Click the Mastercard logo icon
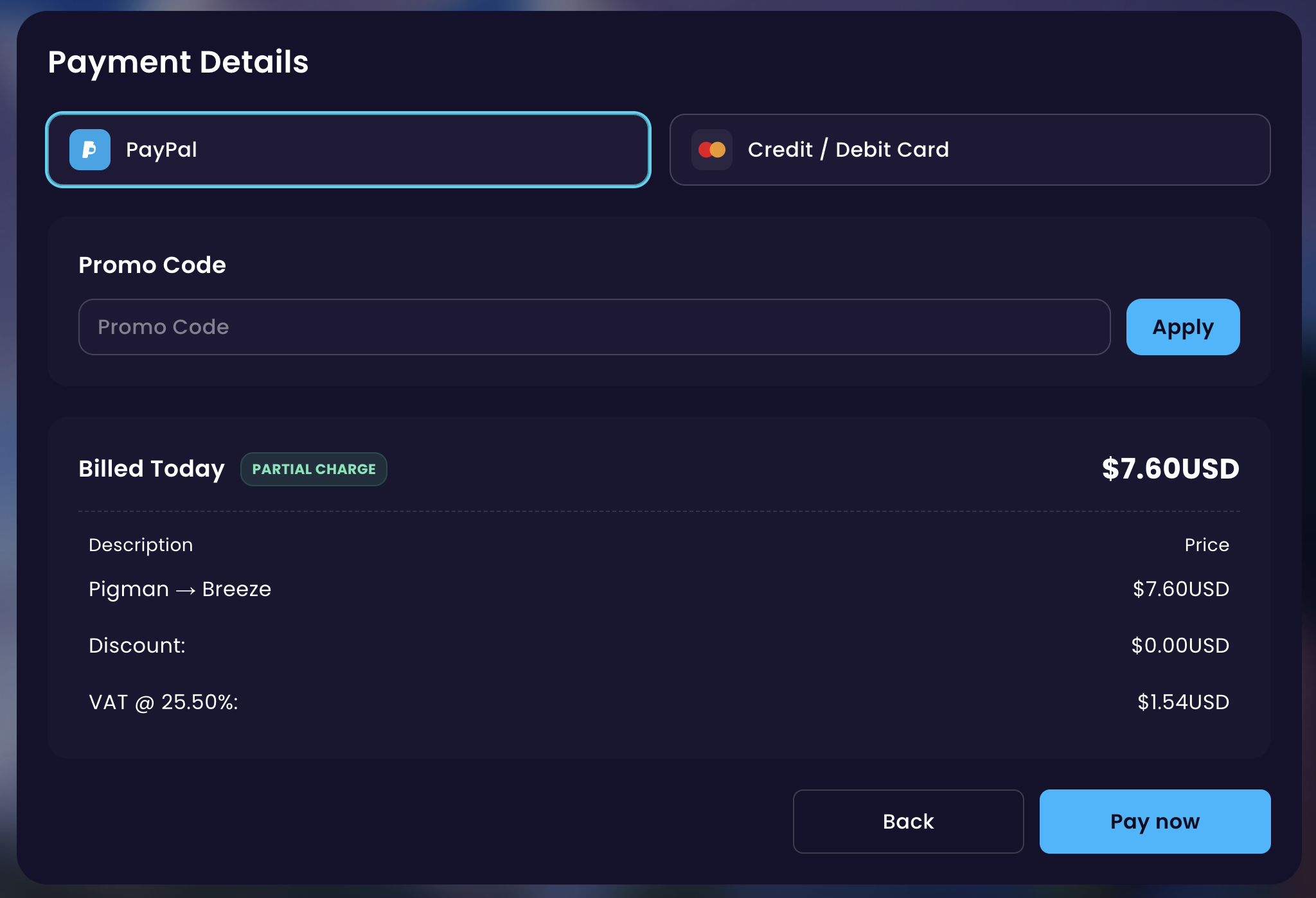Image resolution: width=1316 pixels, height=898 pixels. tap(712, 150)
